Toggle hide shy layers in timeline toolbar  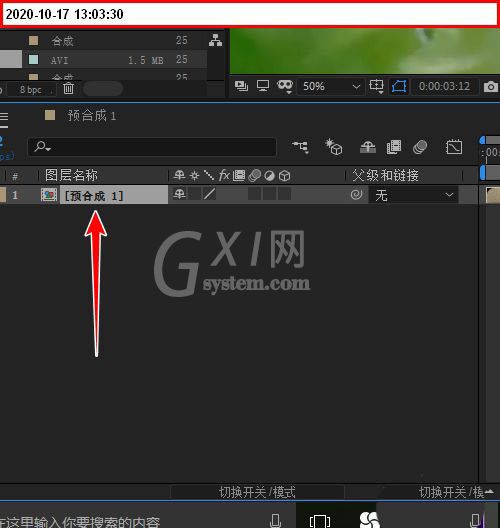(368, 147)
